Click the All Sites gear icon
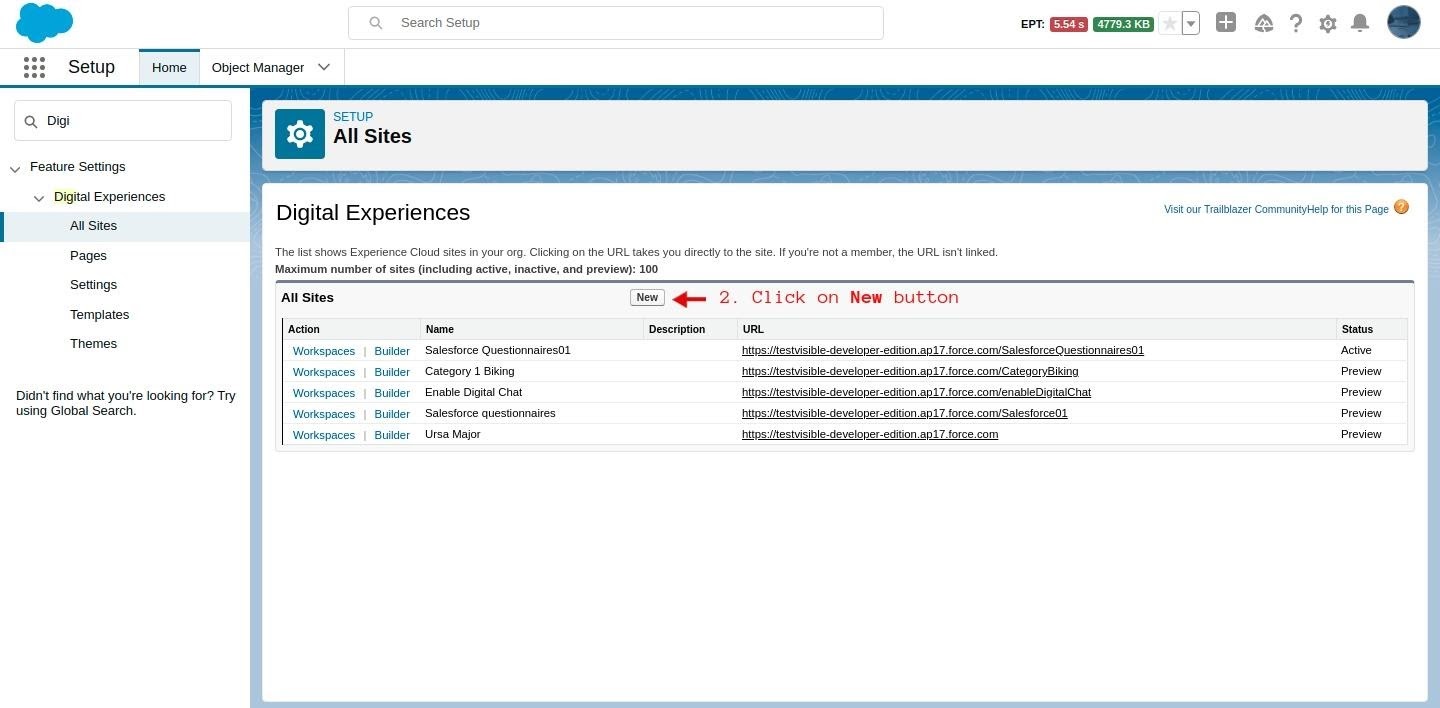The width and height of the screenshot is (1440, 708). tap(300, 134)
